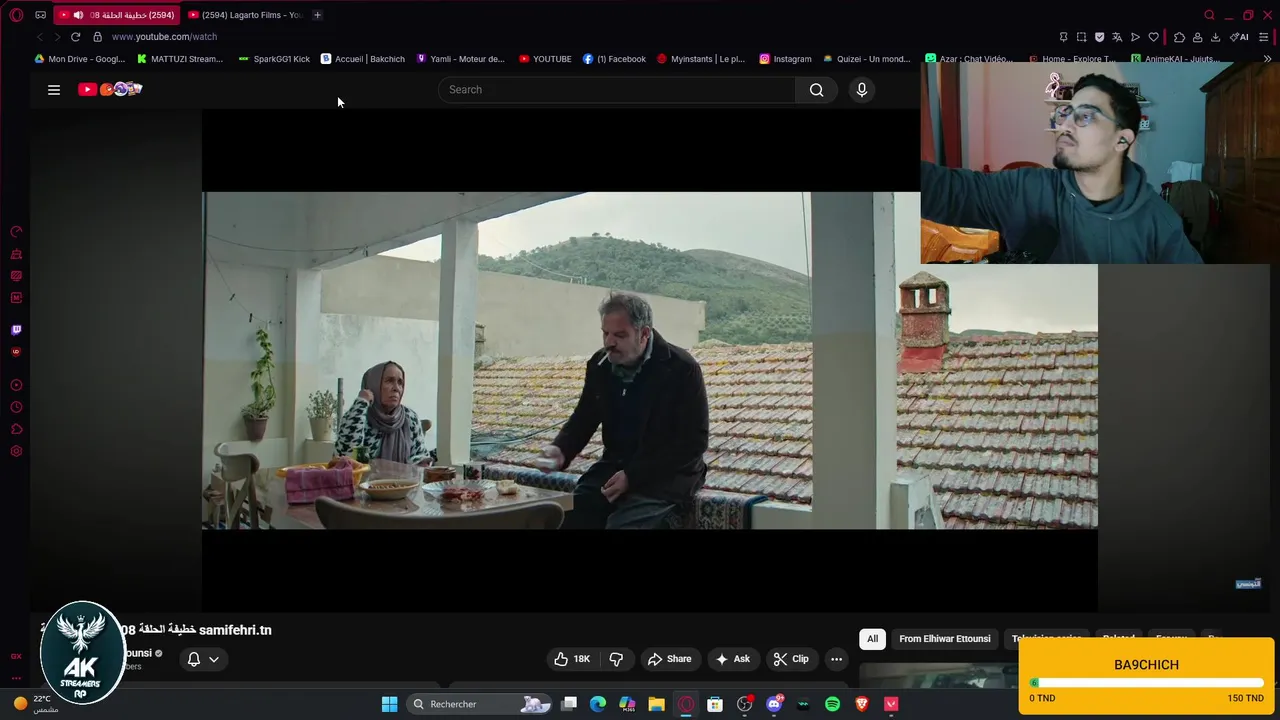Click the BA9CHICH donation progress bar
1280x720 pixels.
[x=1147, y=683]
